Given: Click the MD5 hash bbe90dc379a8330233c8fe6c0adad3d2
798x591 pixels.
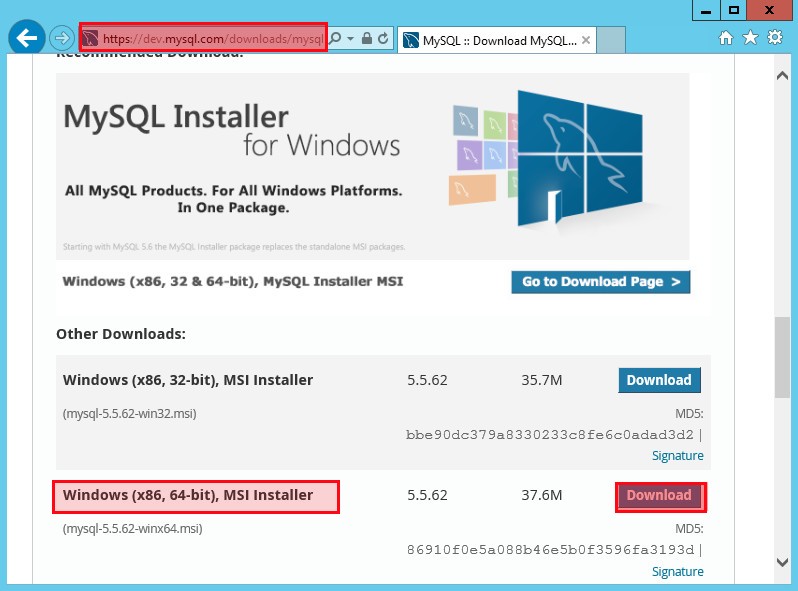Looking at the screenshot, I should click(x=550, y=435).
